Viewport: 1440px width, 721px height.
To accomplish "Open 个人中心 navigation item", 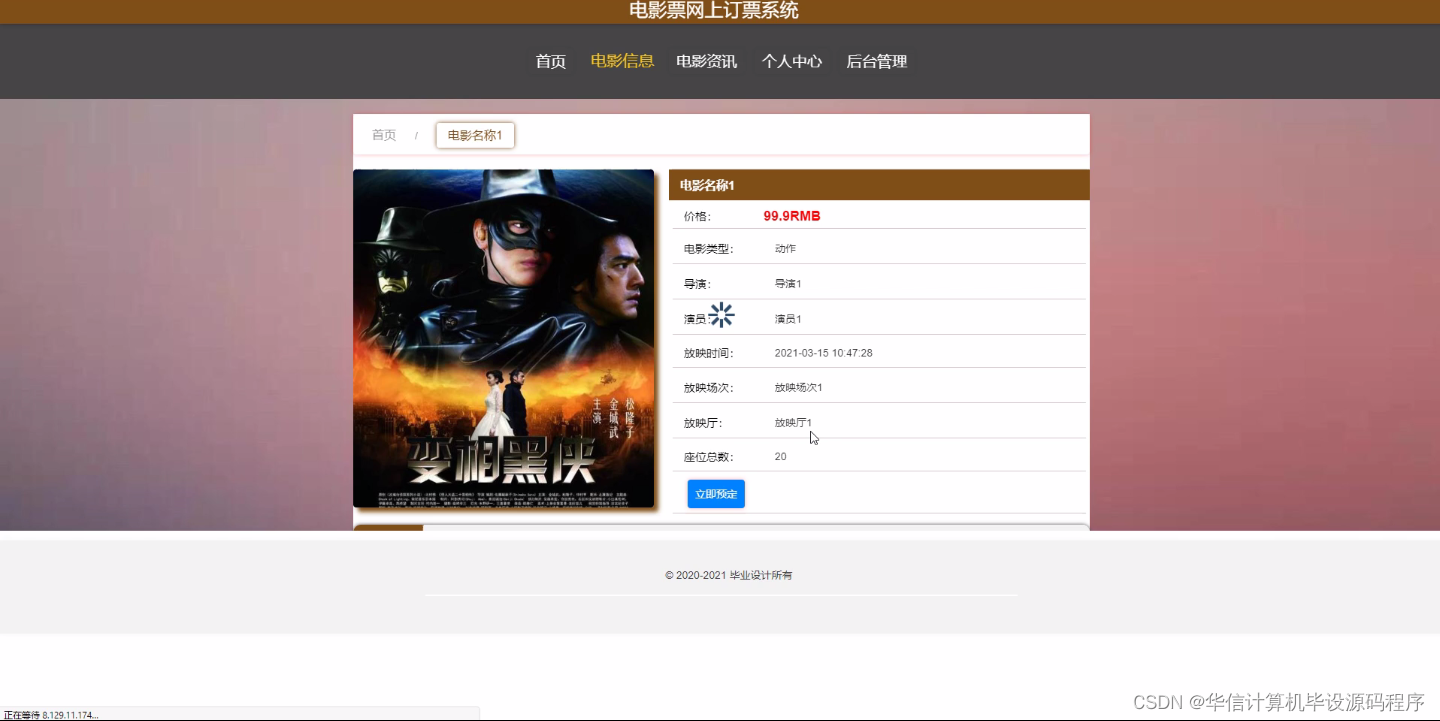I will point(792,62).
